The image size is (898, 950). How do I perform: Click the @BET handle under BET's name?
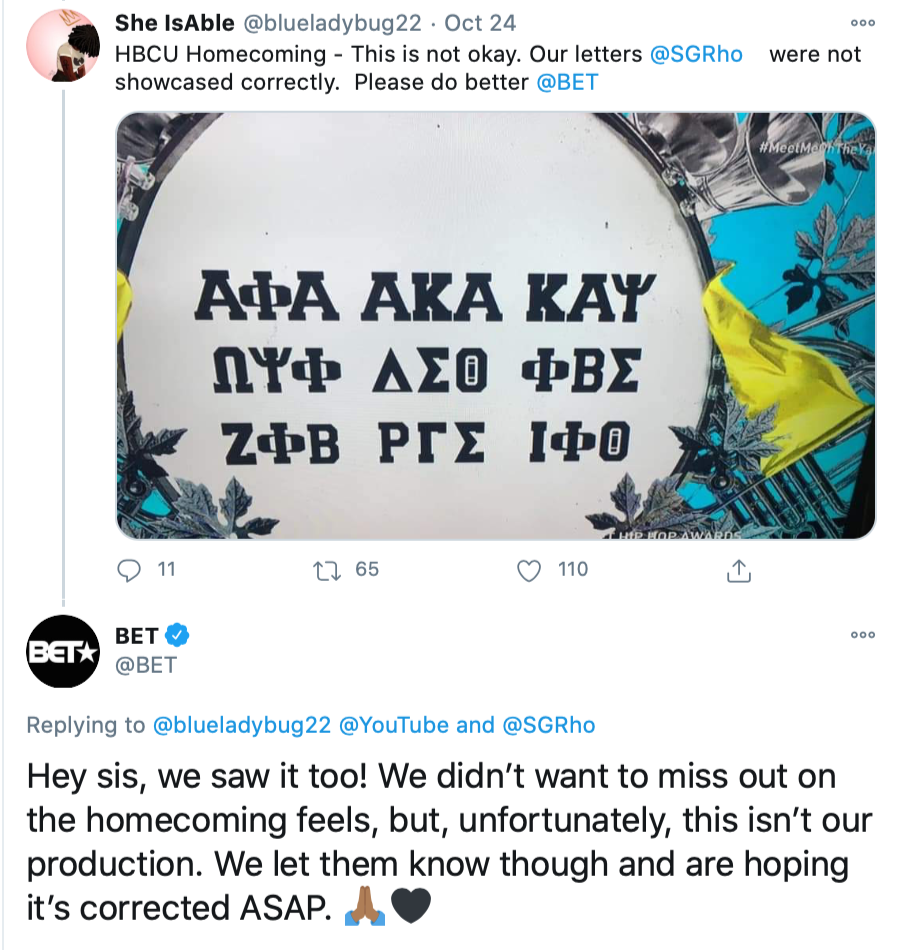tap(146, 664)
